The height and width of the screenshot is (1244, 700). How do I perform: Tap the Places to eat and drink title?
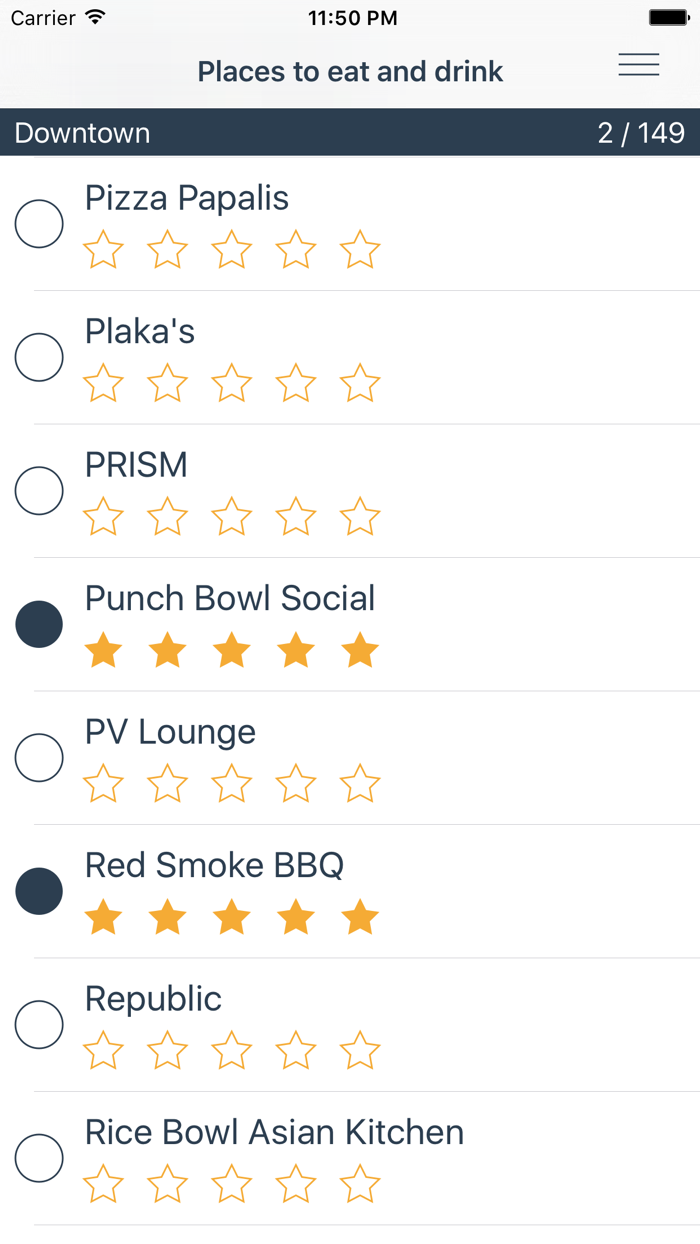coord(350,71)
